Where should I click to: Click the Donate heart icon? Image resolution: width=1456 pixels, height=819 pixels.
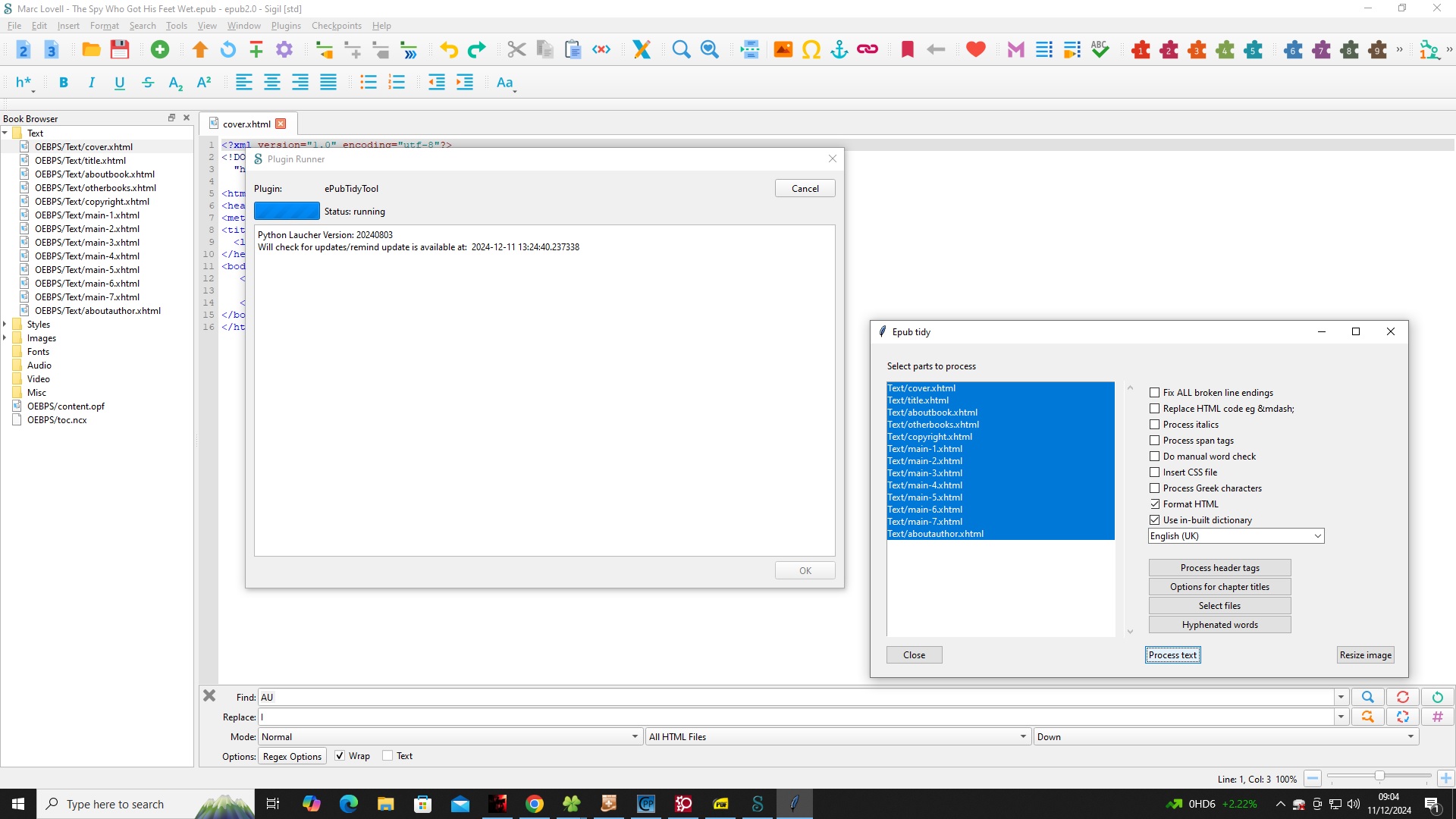point(976,50)
